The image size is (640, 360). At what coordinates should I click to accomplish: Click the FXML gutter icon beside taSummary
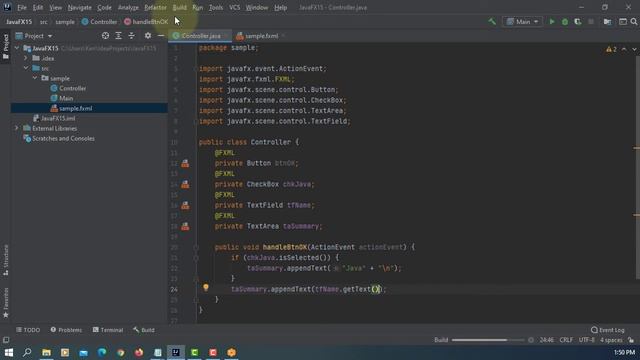coord(185,227)
